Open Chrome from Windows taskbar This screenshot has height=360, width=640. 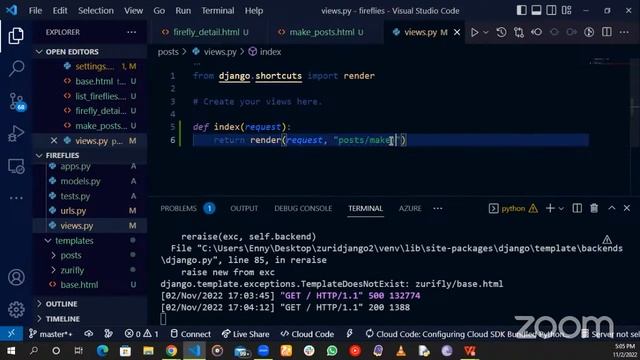coord(171,351)
